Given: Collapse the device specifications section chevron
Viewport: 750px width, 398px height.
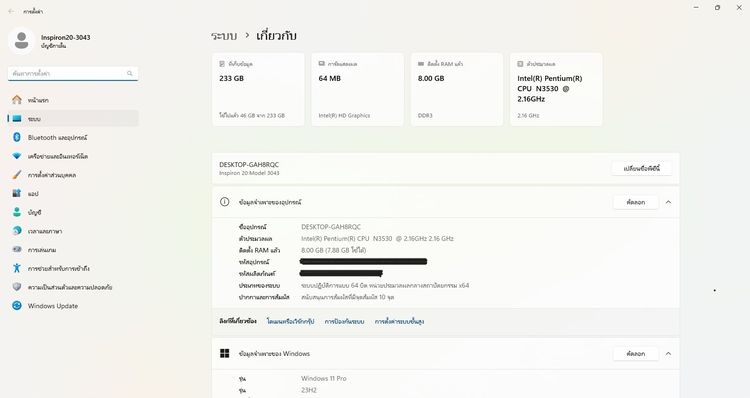Looking at the screenshot, I should pyautogui.click(x=668, y=202).
